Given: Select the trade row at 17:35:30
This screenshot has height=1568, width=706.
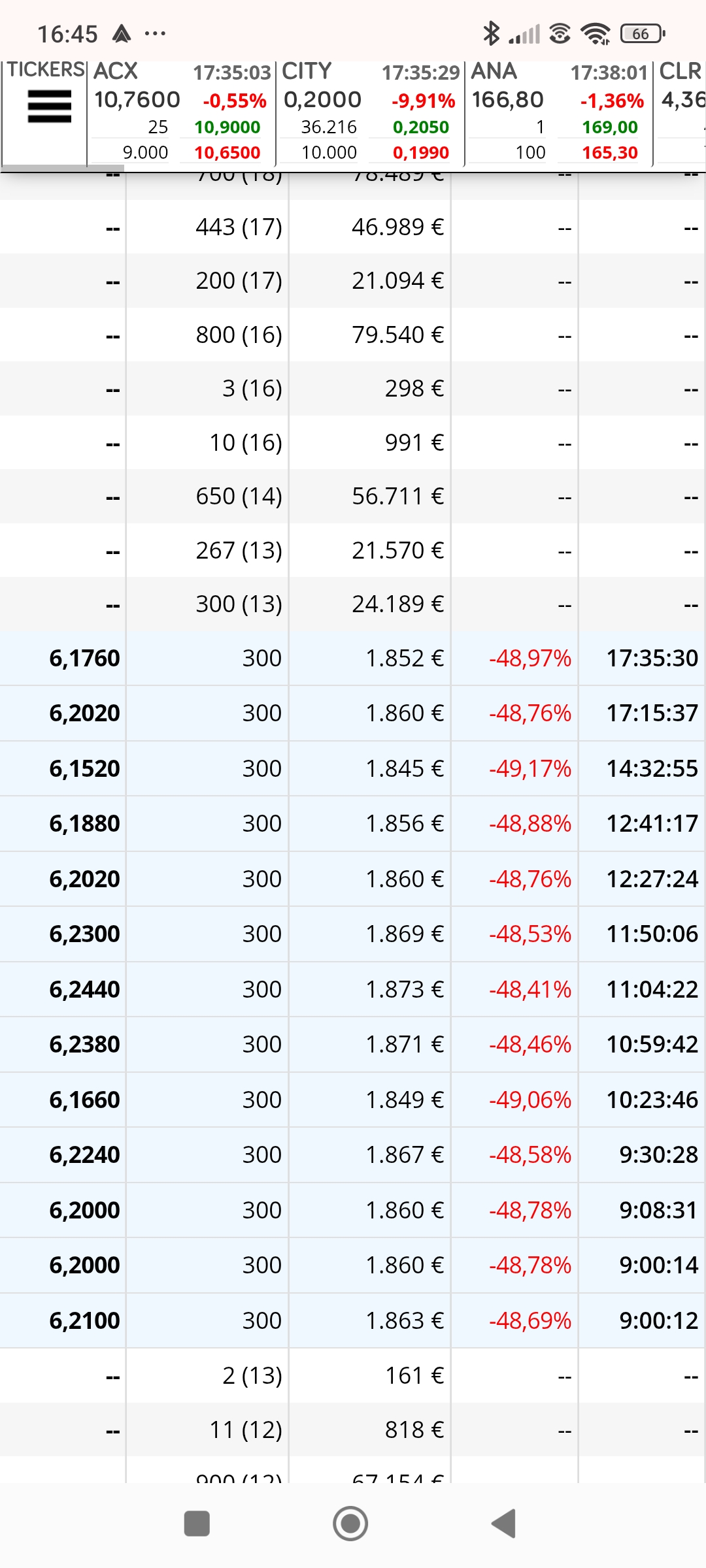Looking at the screenshot, I should pos(353,658).
